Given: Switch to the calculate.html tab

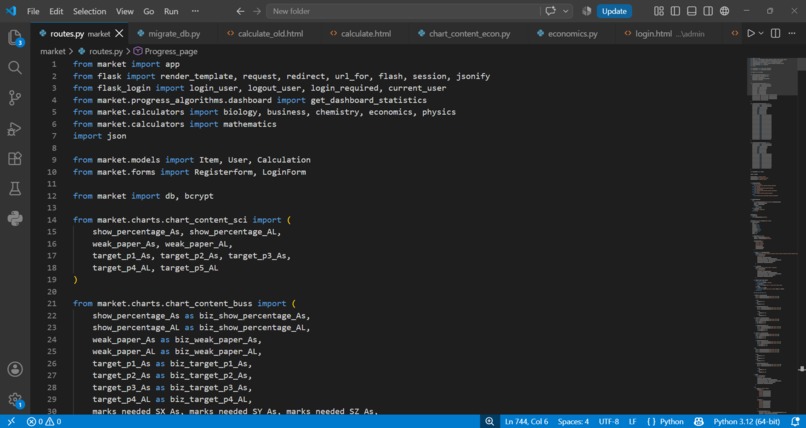Looking at the screenshot, I should click(x=366, y=33).
